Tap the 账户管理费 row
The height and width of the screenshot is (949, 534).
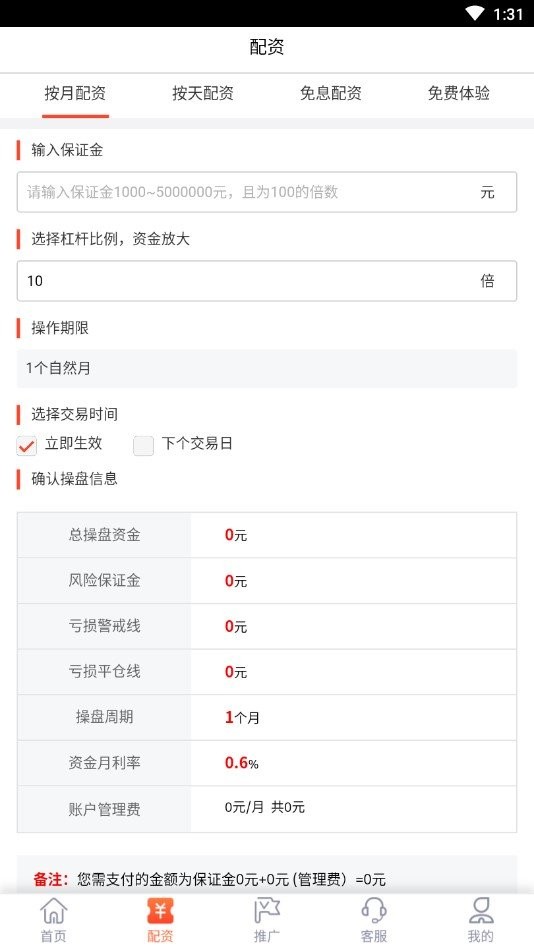[x=267, y=809]
